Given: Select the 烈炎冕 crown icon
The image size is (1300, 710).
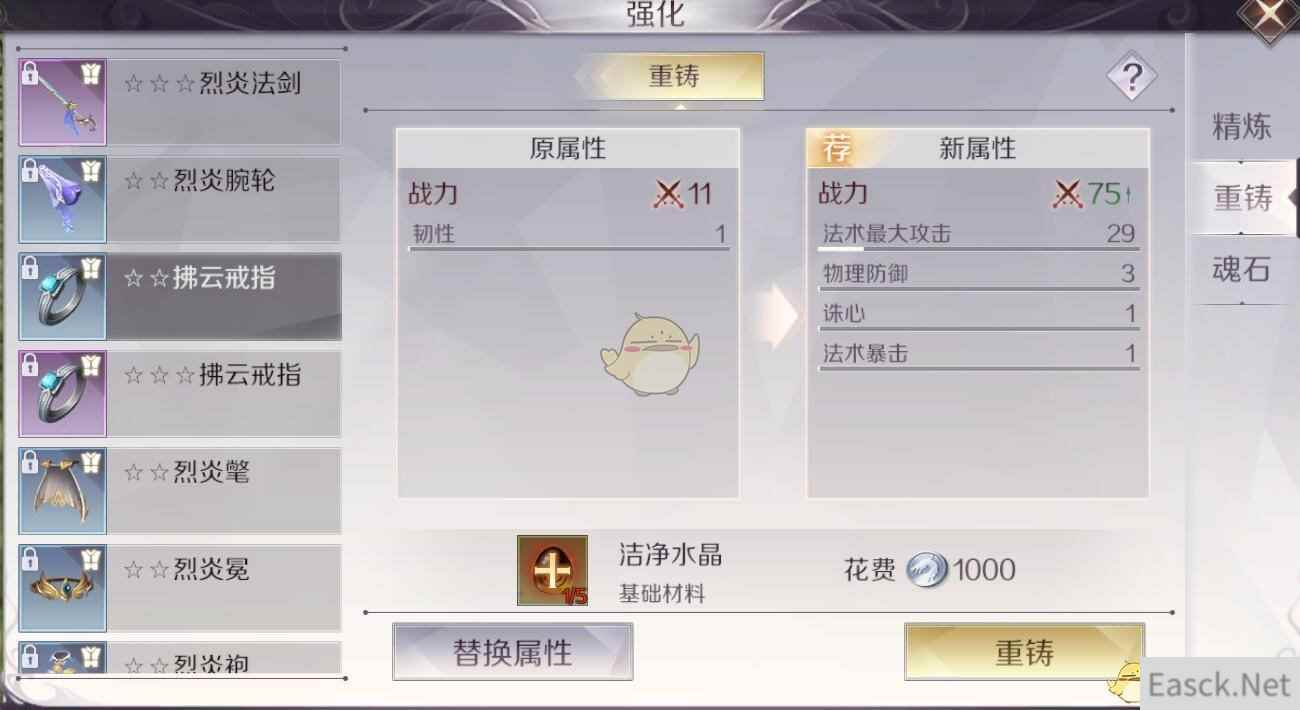Looking at the screenshot, I should 63,588.
